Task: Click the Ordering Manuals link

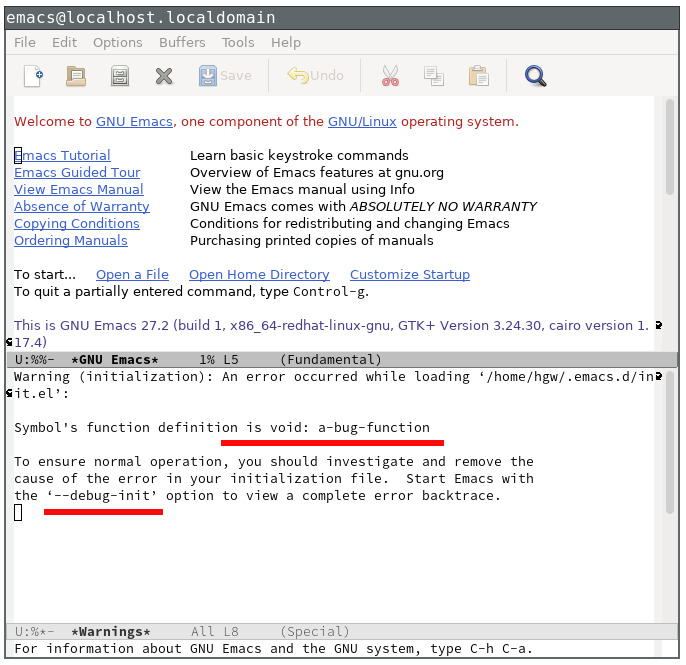Action: pos(71,241)
